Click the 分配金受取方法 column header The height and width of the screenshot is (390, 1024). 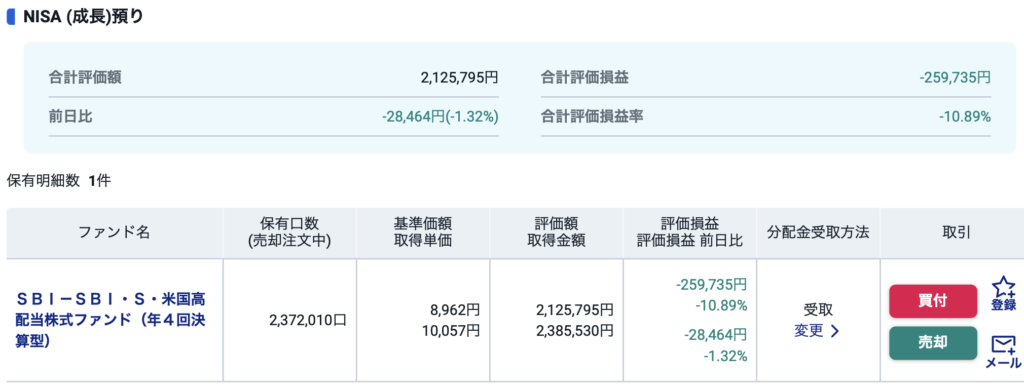tap(818, 232)
